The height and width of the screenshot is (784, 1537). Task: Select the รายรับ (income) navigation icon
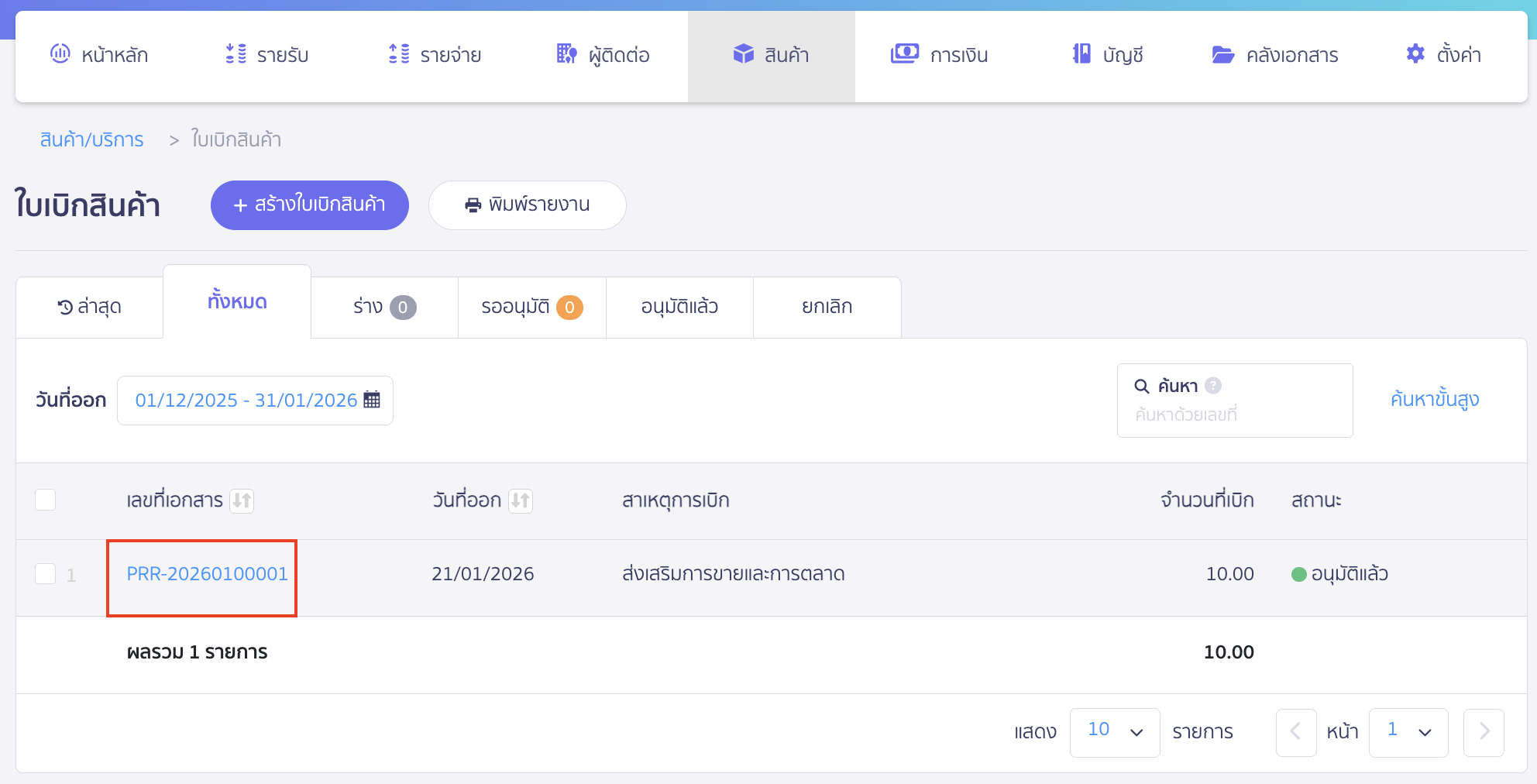pos(234,54)
